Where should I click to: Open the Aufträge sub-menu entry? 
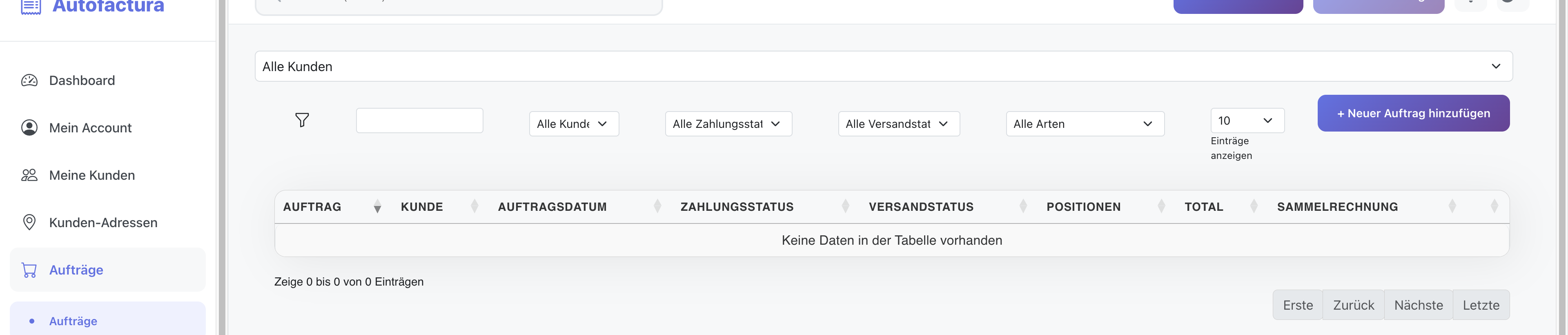point(73,321)
